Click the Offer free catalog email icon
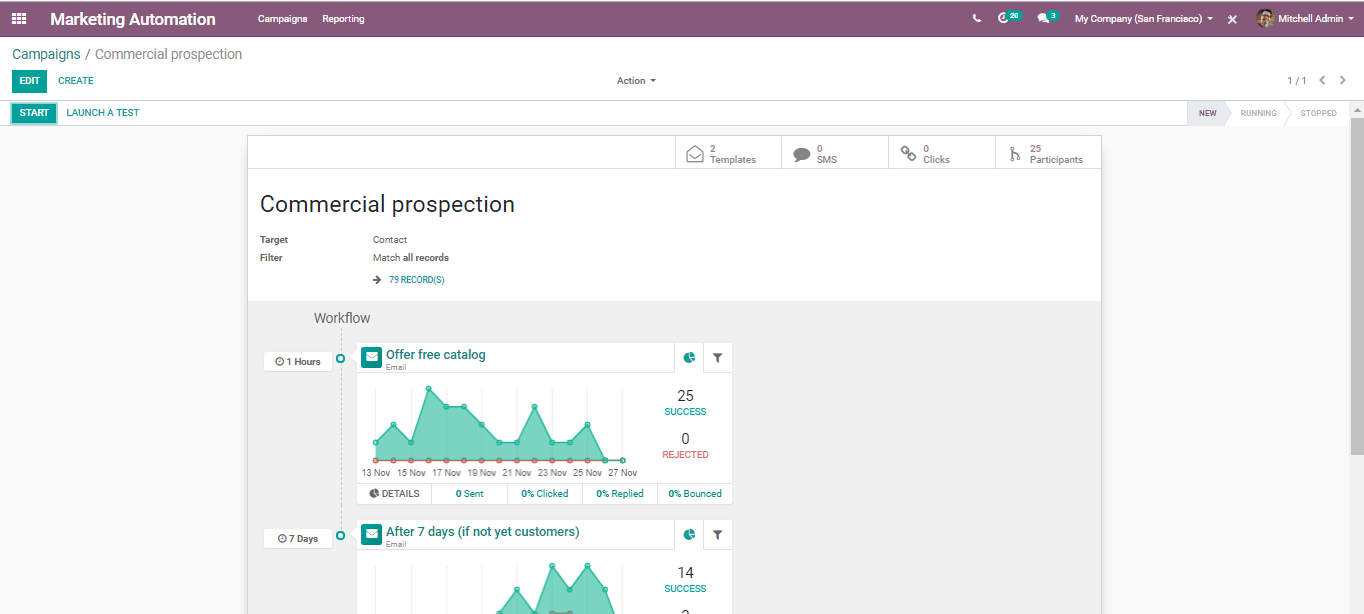The width and height of the screenshot is (1364, 614). click(x=371, y=357)
